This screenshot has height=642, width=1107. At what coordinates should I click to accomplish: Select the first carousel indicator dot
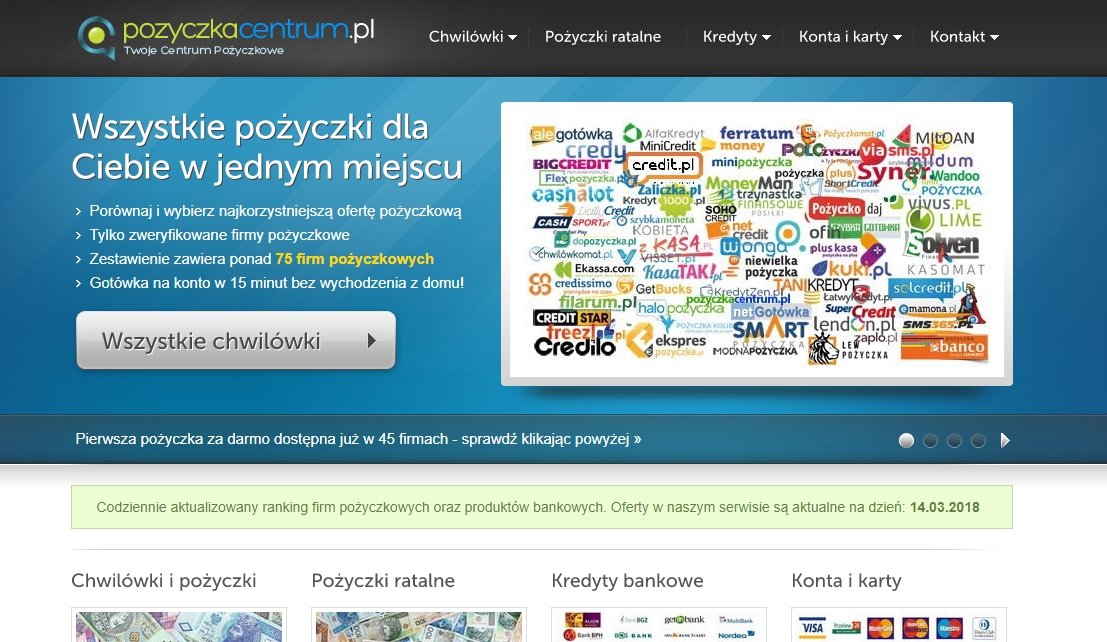coord(906,440)
